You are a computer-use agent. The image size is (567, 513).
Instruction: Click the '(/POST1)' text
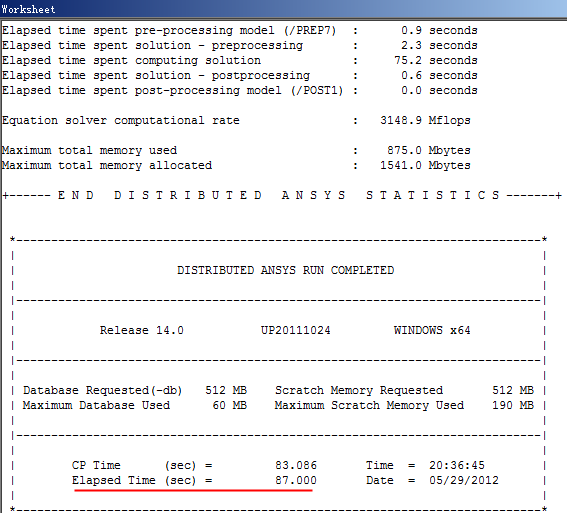pos(317,90)
